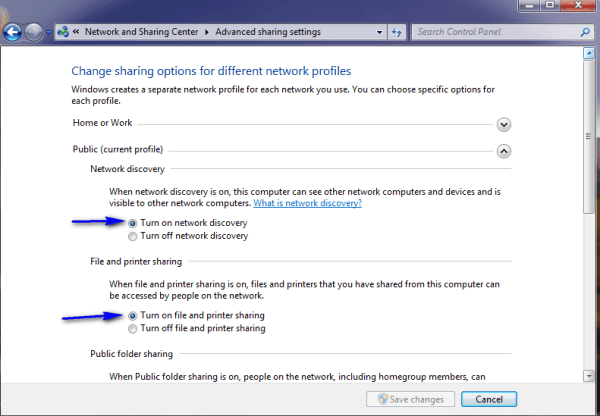600x416 pixels.
Task: Click the scrollbar down arrow
Action: [589, 376]
